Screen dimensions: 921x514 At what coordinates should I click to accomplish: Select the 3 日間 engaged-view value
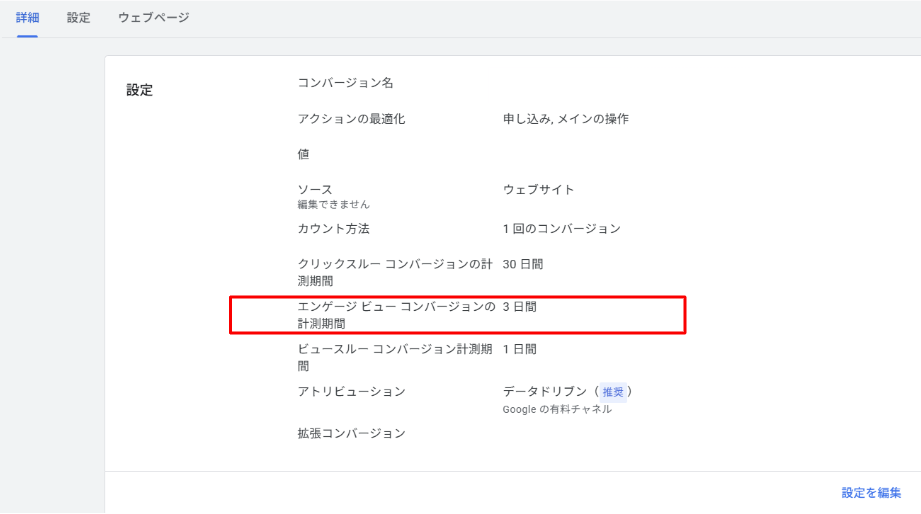point(519,307)
